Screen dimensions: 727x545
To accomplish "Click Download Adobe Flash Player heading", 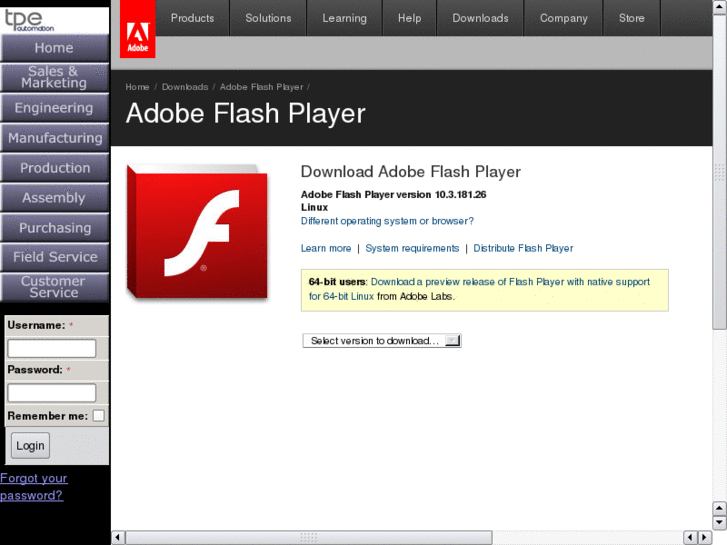I will click(x=411, y=172).
